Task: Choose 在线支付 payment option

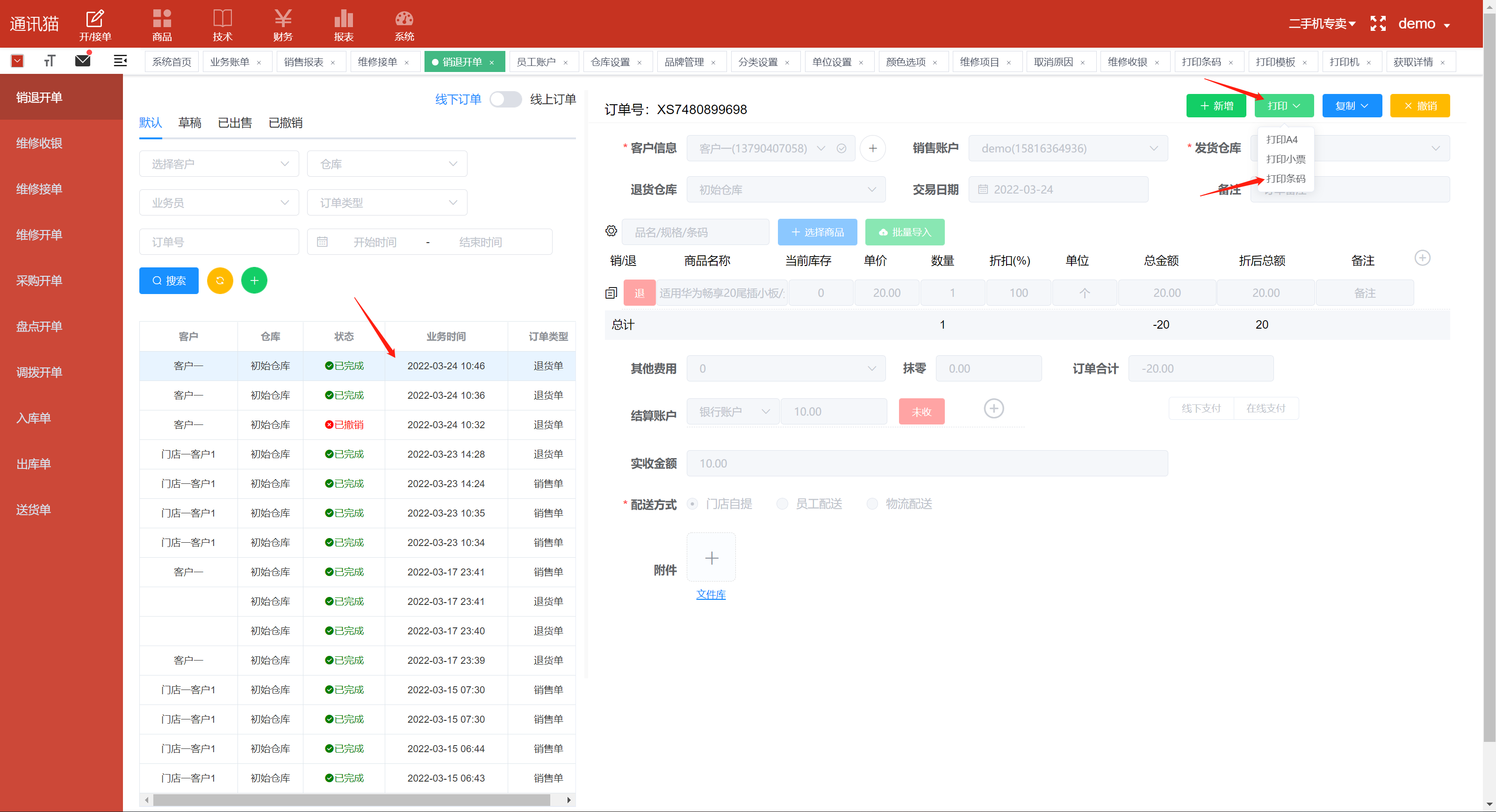Action: coord(1266,408)
